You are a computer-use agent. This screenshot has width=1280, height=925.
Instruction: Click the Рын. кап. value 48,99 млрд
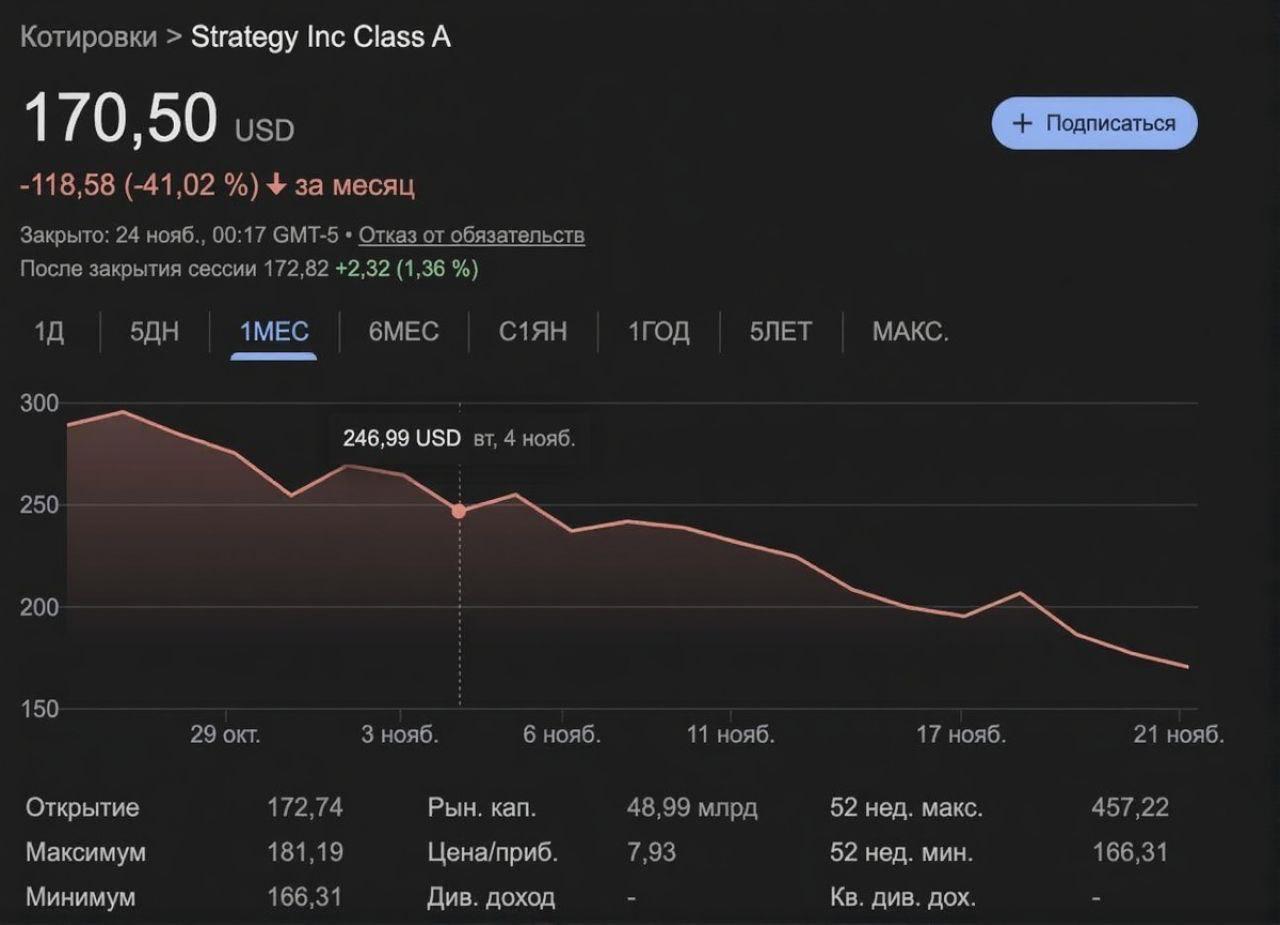click(x=691, y=807)
